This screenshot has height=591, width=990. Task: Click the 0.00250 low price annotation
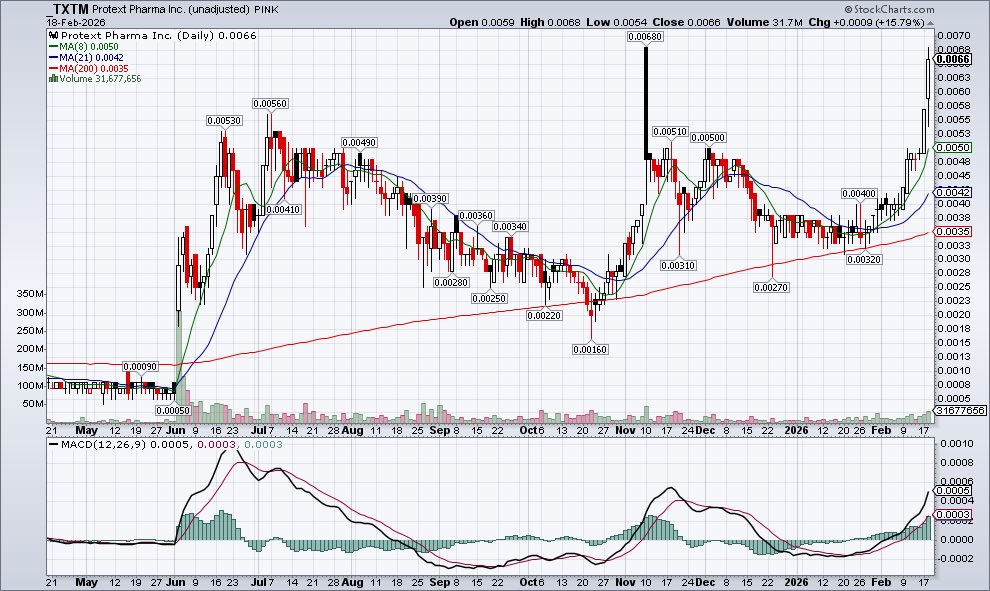[x=489, y=298]
